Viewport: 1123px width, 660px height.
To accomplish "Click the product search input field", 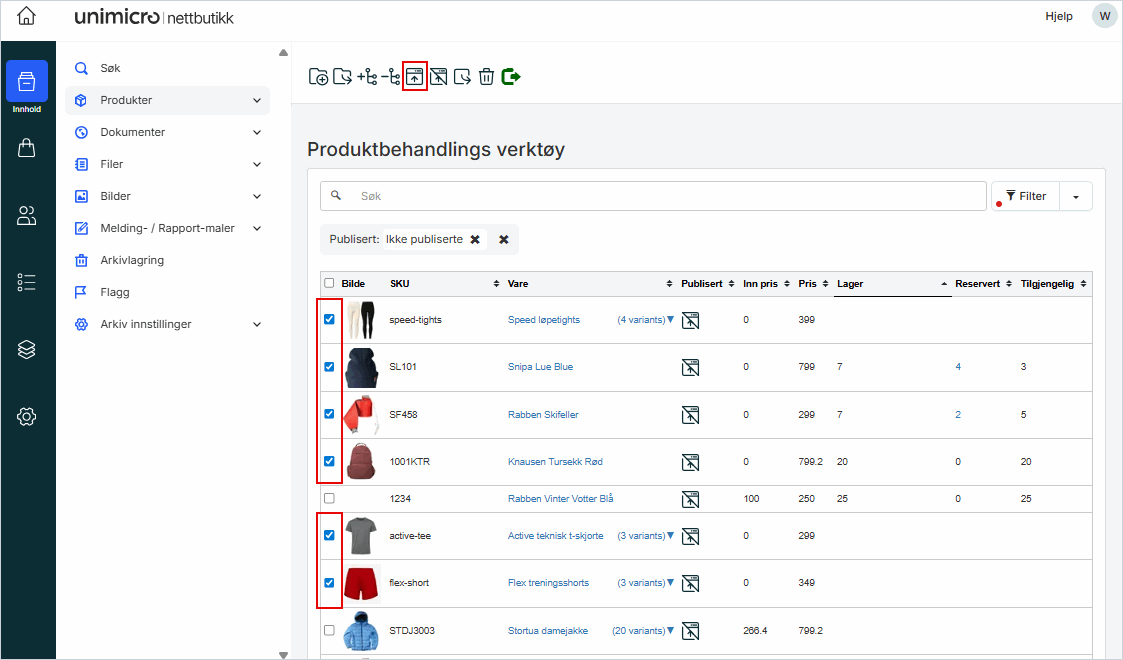I will [x=660, y=196].
